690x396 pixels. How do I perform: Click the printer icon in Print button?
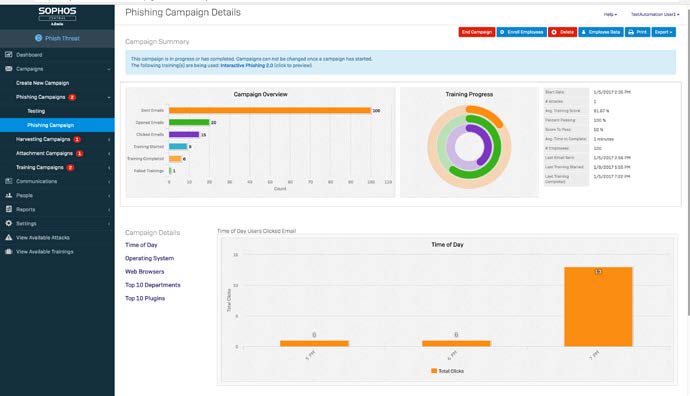631,32
